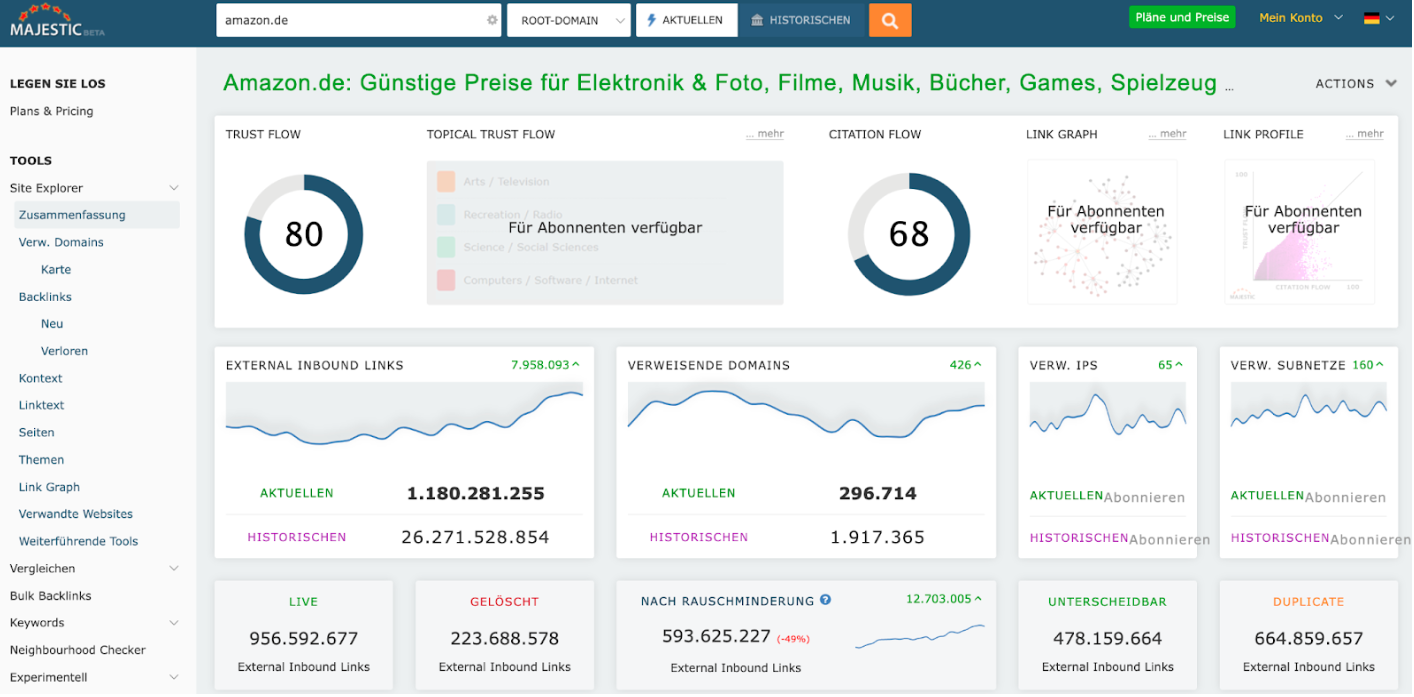The image size is (1414, 697).
Task: Click mehr link for Link Profile
Action: click(x=1365, y=134)
